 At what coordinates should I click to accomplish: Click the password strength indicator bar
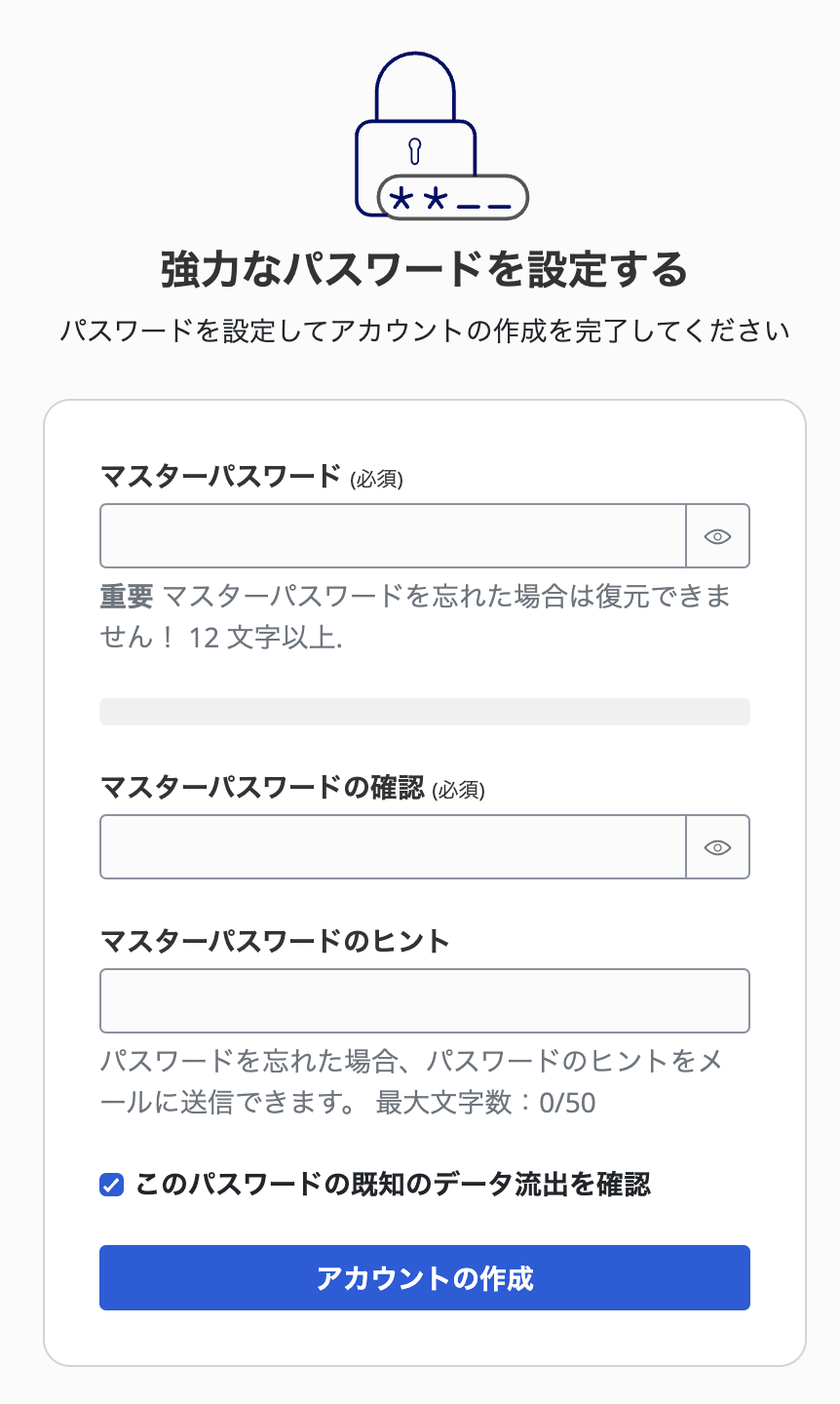(x=424, y=712)
